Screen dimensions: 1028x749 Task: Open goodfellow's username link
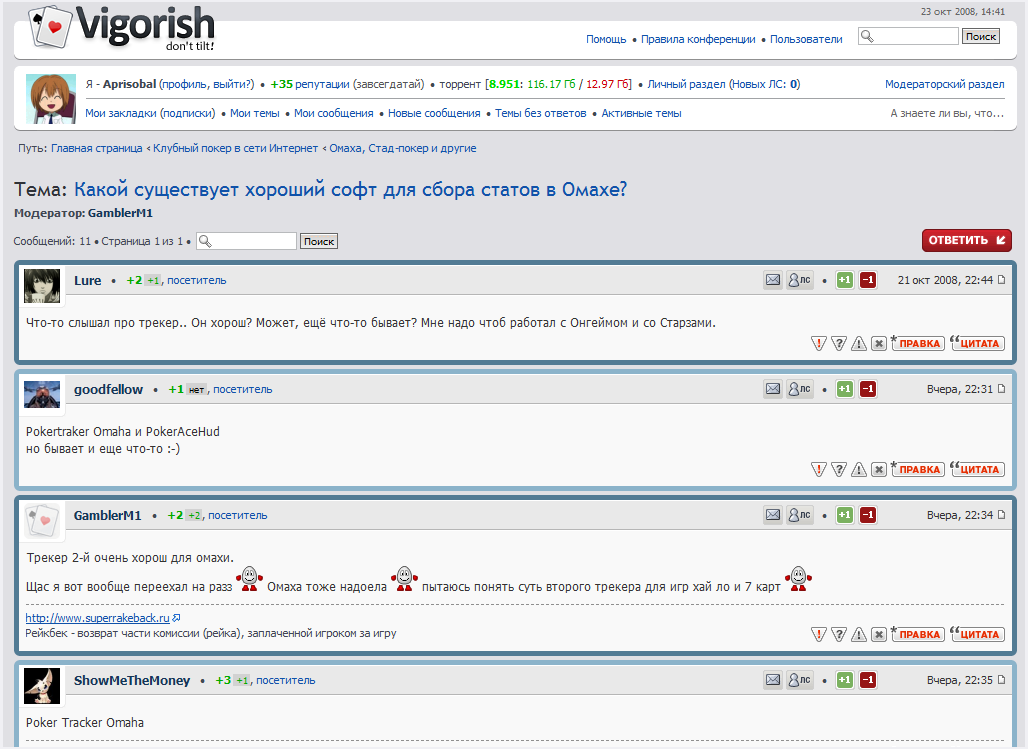(x=108, y=389)
